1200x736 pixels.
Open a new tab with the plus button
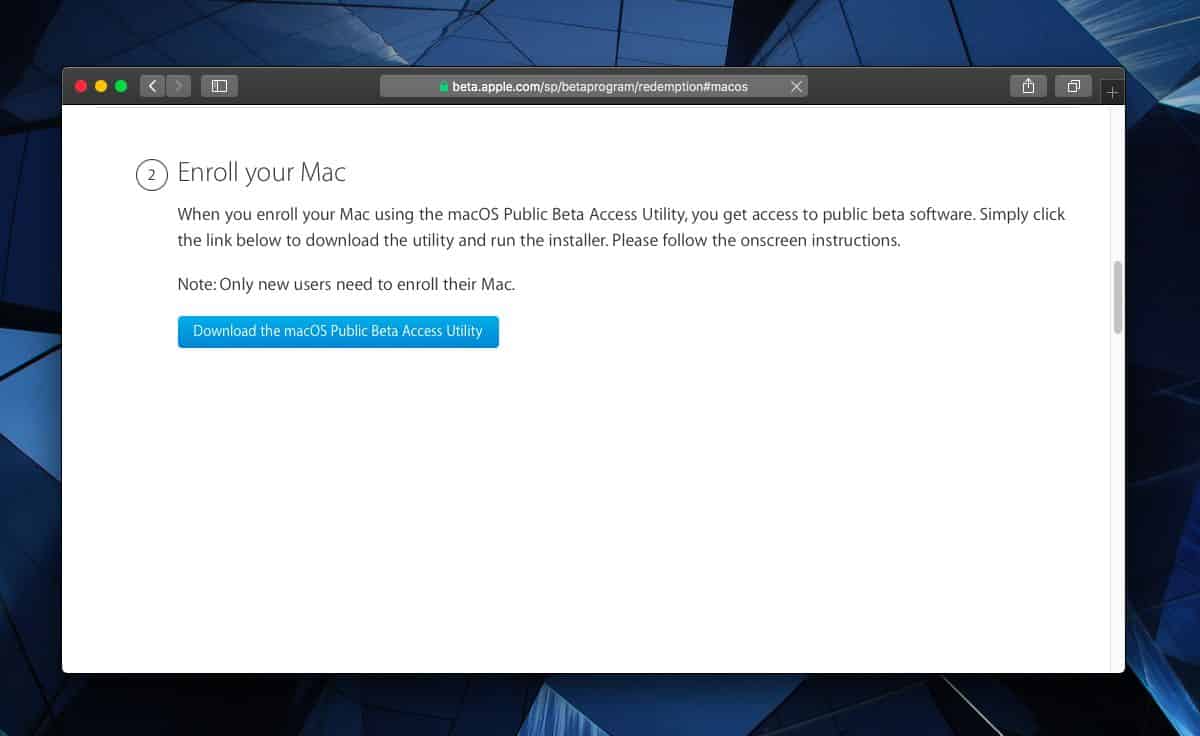[x=1112, y=91]
